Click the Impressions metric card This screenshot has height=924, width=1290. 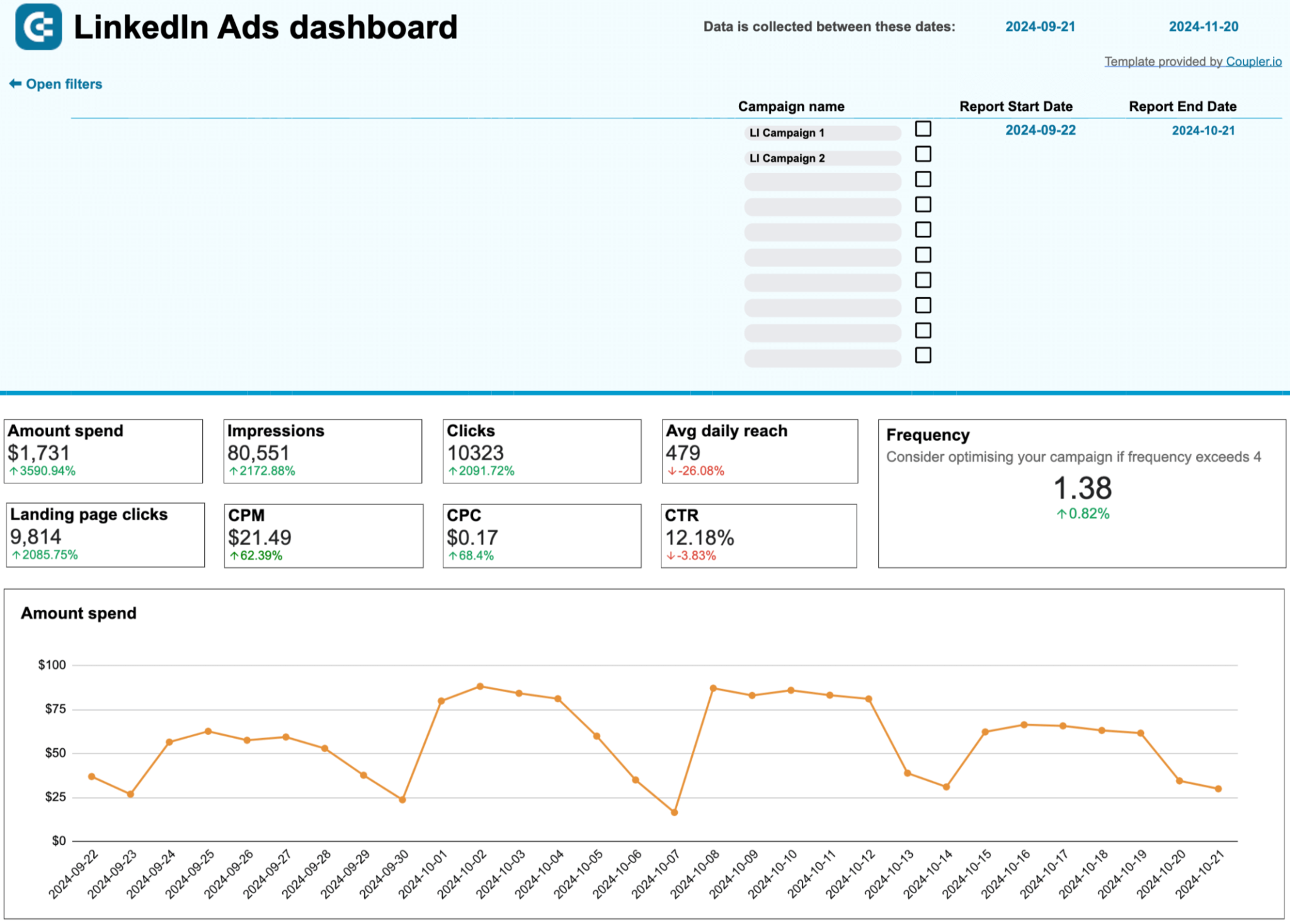323,452
